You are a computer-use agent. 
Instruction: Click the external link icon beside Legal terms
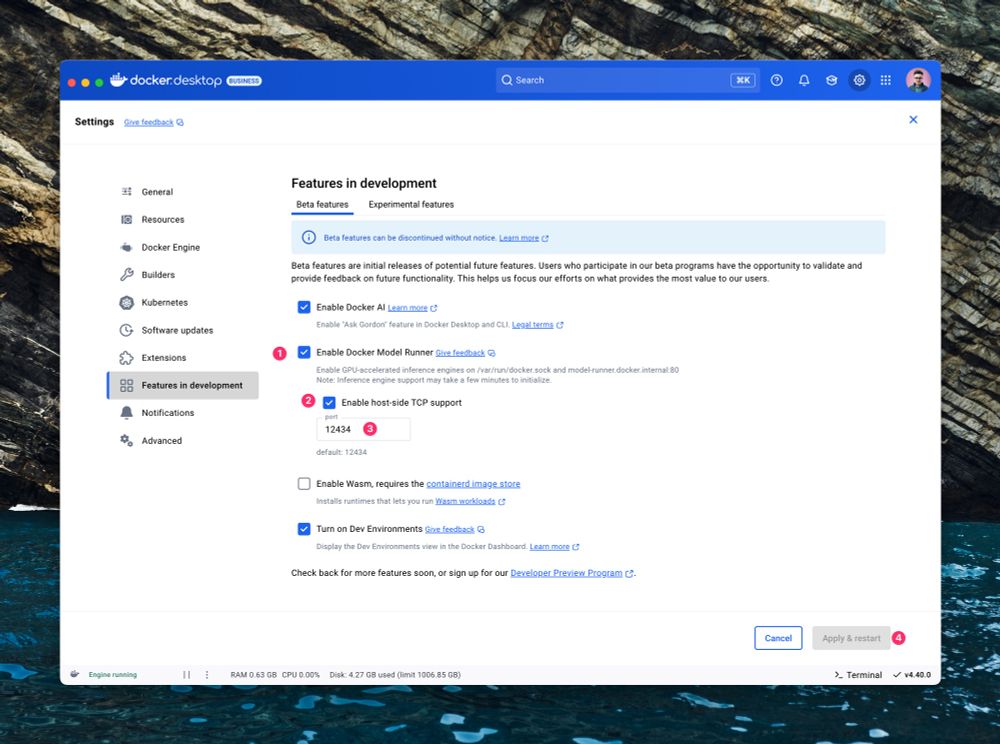[560, 325]
